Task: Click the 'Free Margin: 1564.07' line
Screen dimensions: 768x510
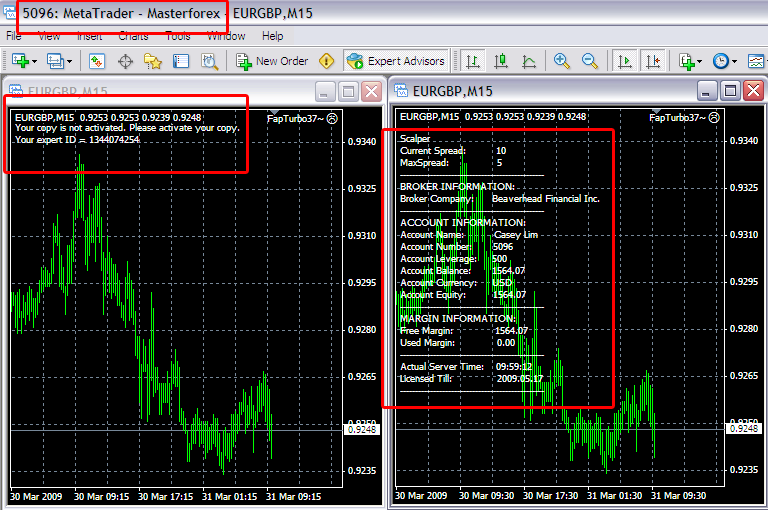Action: coord(464,331)
